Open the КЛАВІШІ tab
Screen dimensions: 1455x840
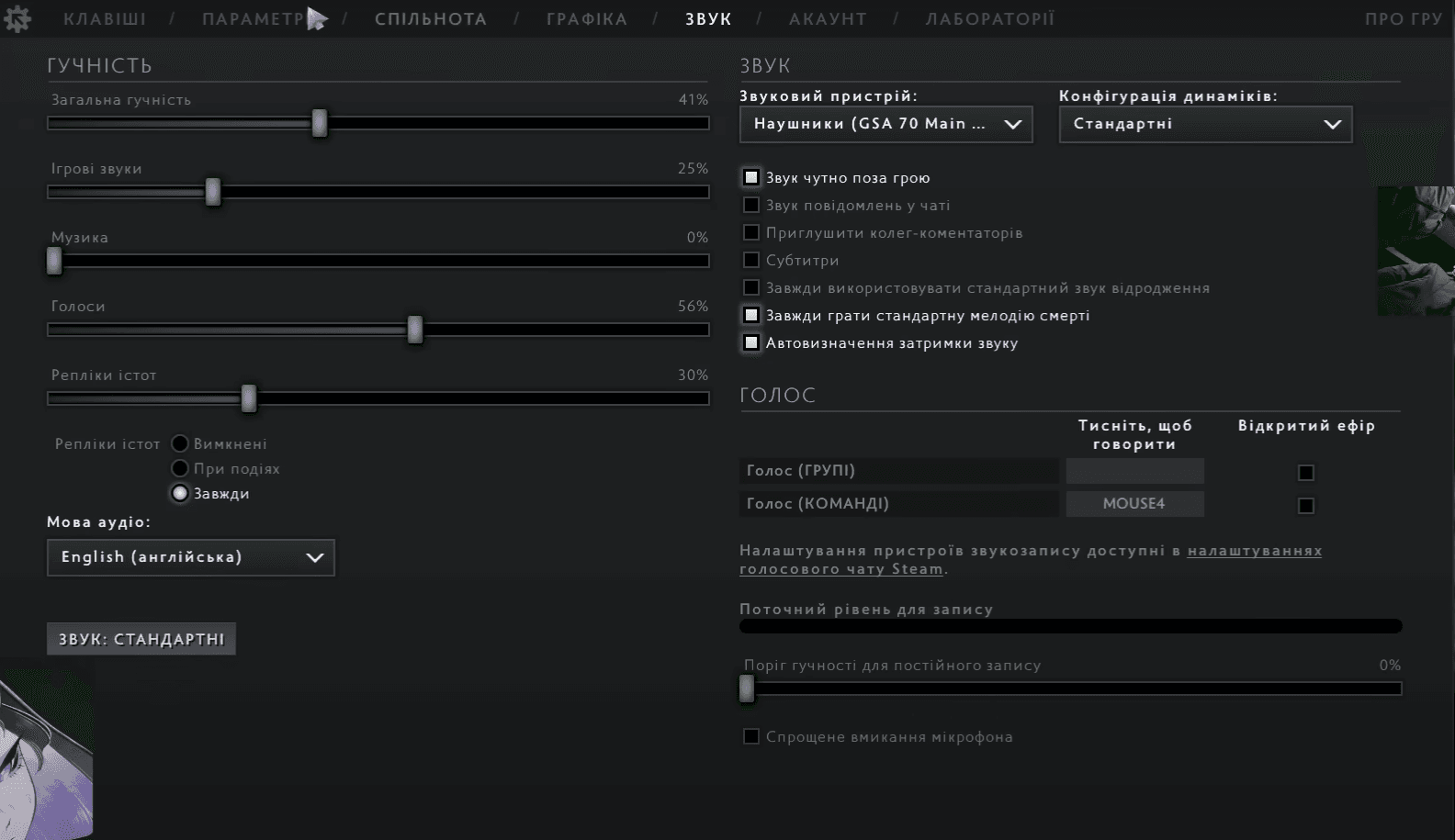pyautogui.click(x=105, y=19)
